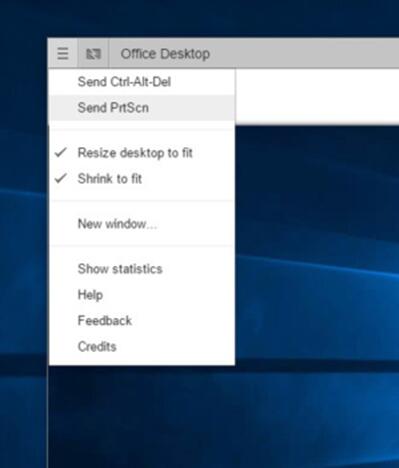Click empty gray toolbar right of Office Desktop

(x=305, y=53)
